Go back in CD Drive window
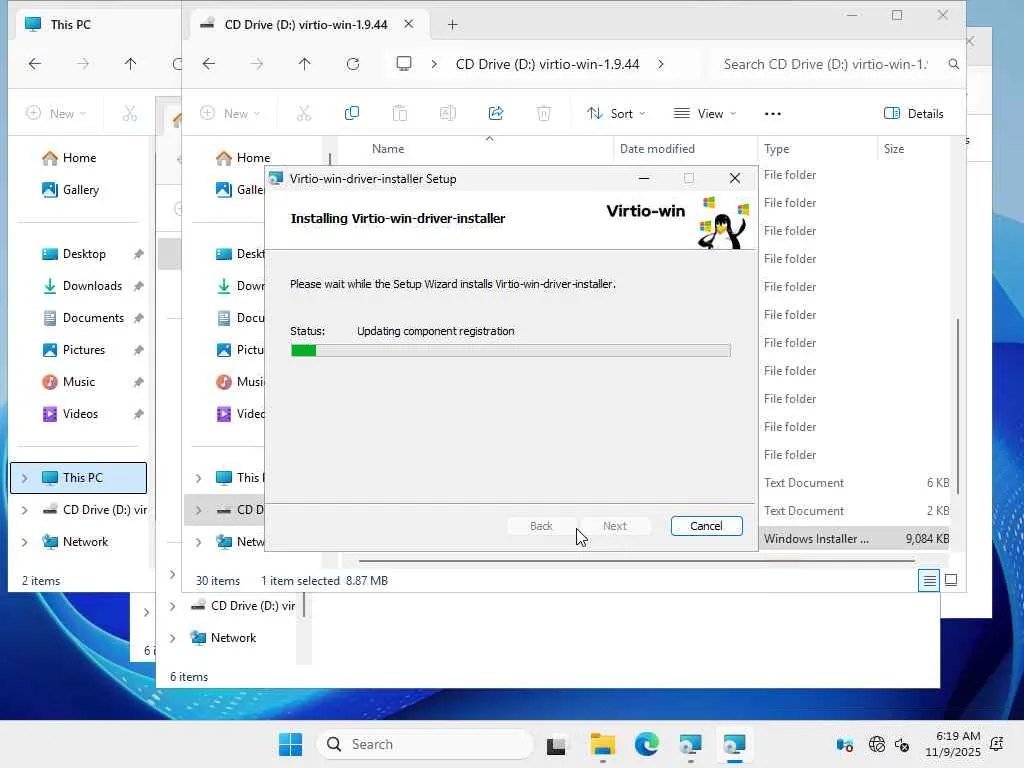Screen dimensions: 1024x768 pyautogui.click(x=208, y=63)
